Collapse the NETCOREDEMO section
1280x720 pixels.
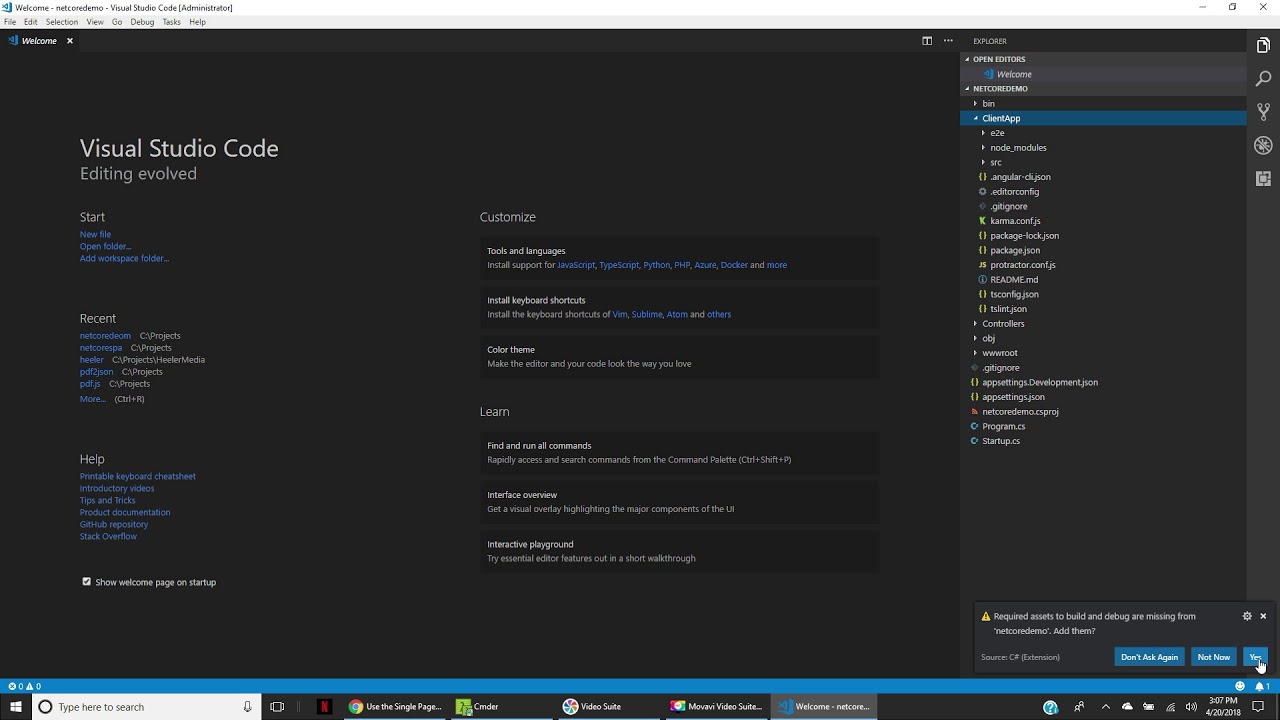[1103, 88]
